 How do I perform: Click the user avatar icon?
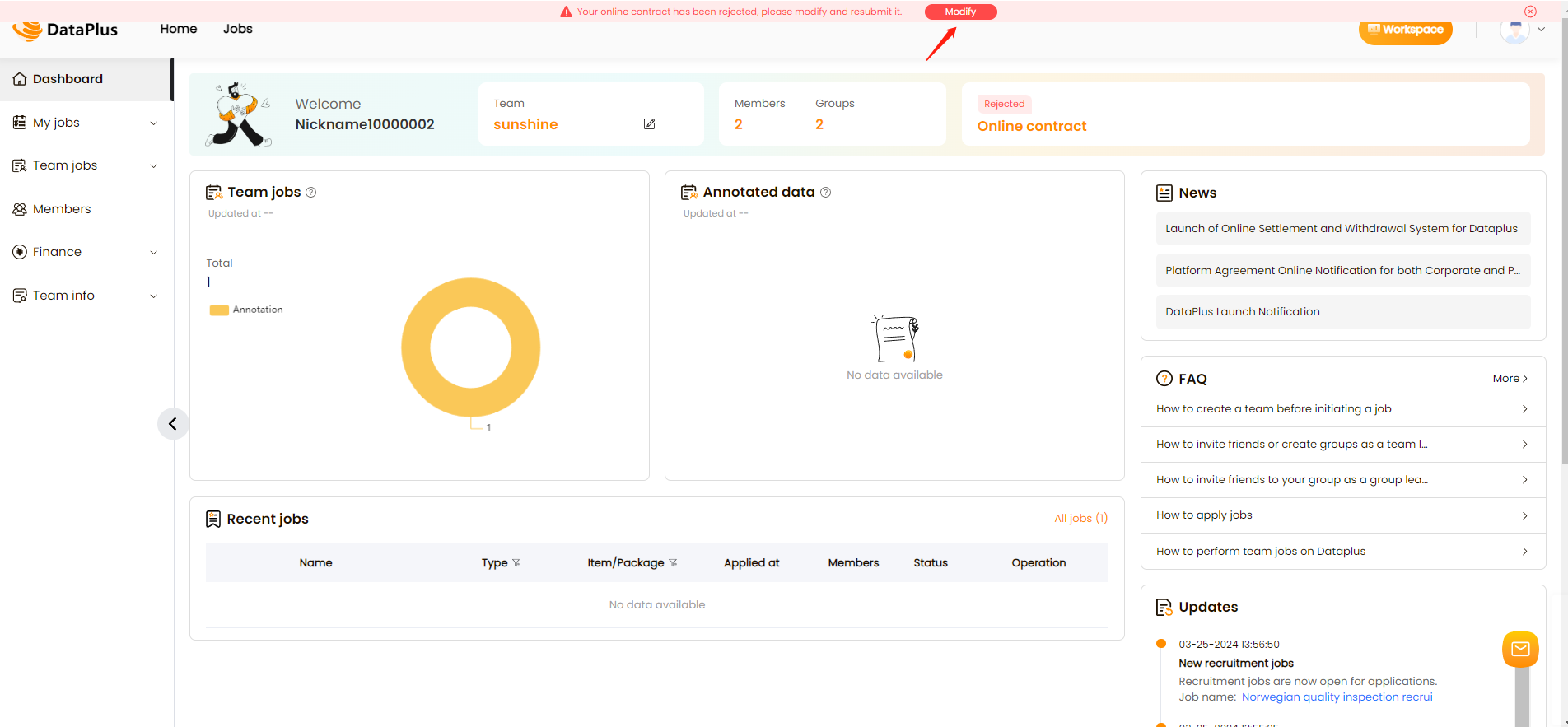[x=1514, y=30]
